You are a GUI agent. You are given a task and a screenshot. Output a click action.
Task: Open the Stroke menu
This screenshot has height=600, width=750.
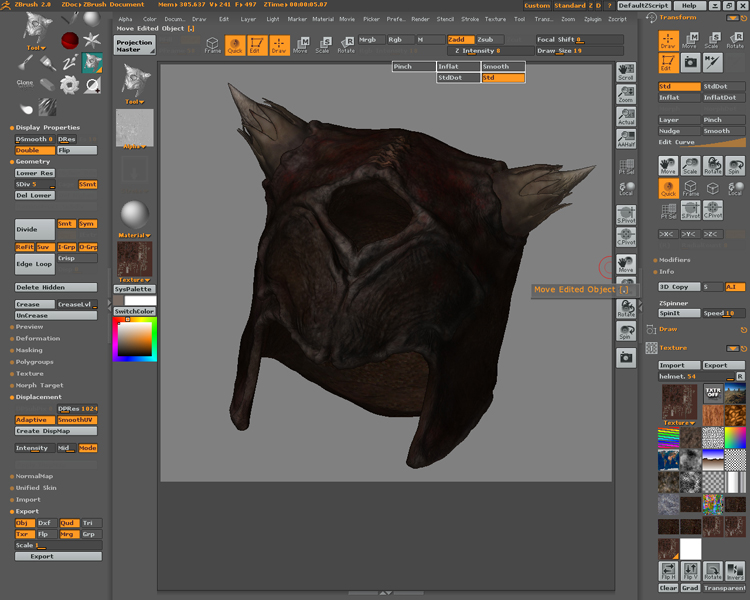tap(470, 19)
